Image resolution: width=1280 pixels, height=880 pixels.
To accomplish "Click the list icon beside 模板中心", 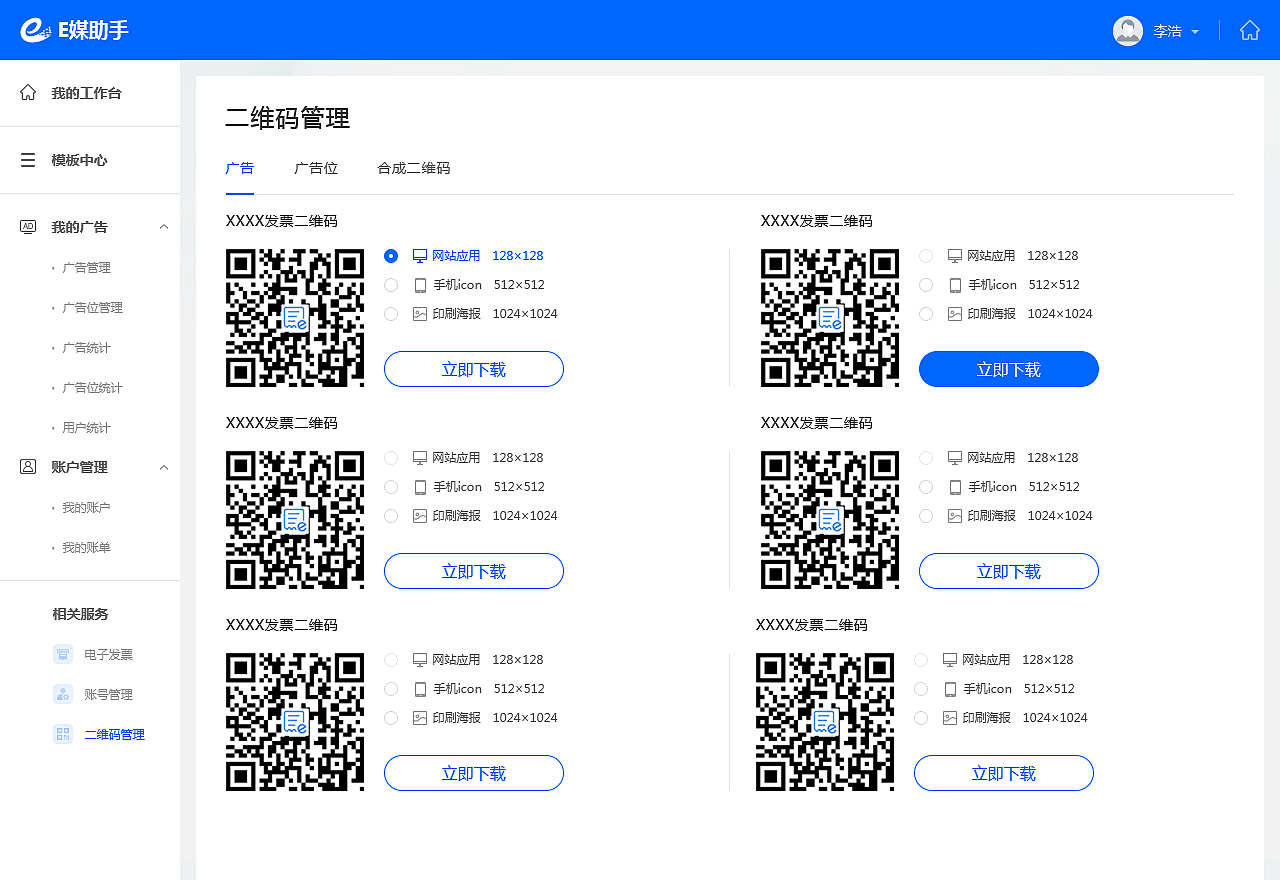I will click(x=28, y=160).
